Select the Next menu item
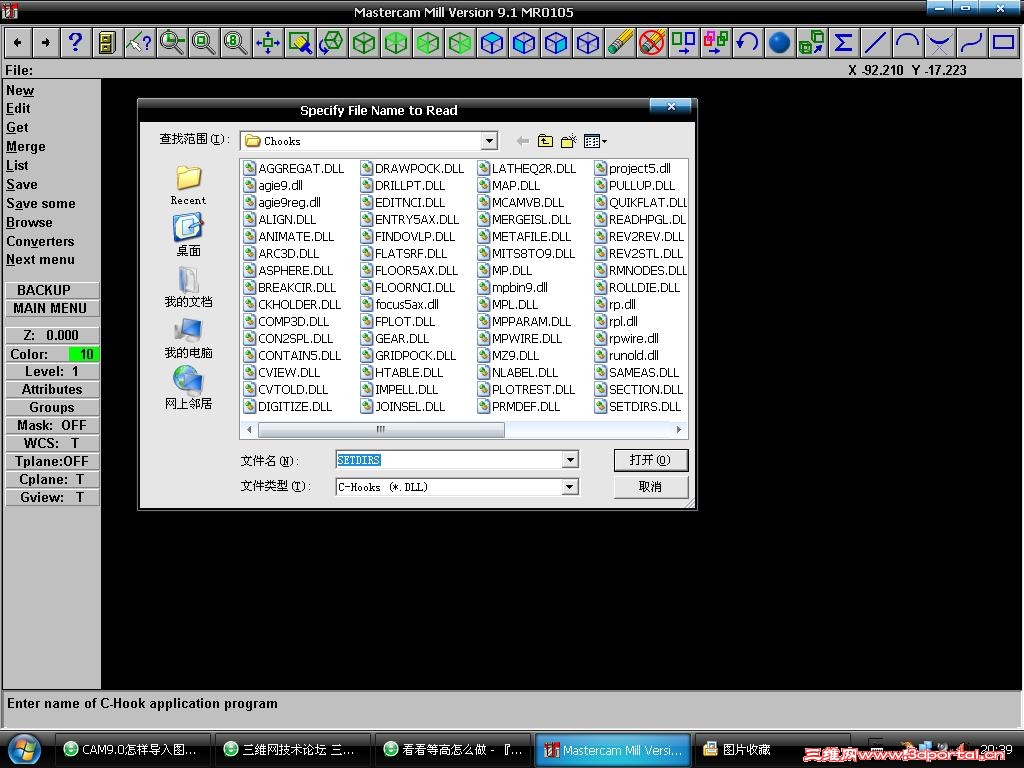Image resolution: width=1024 pixels, height=768 pixels. coord(40,260)
